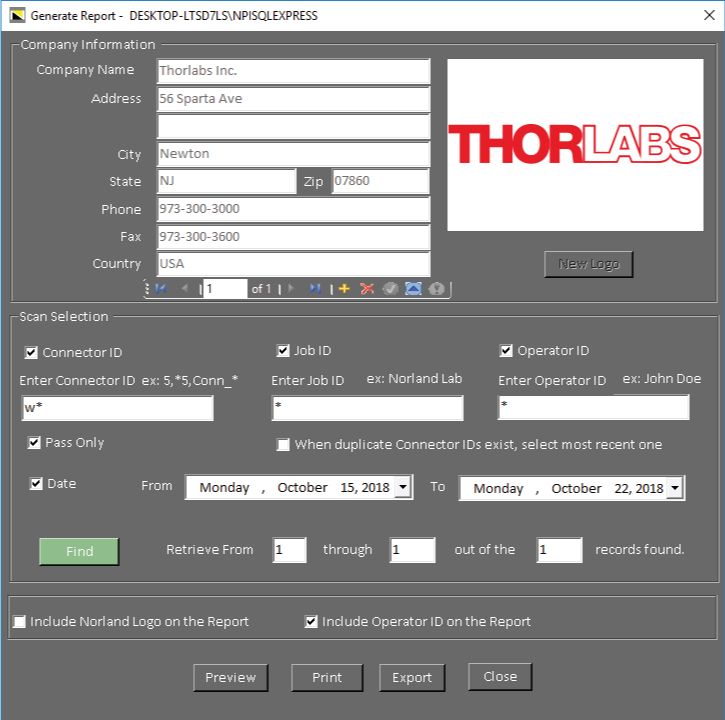Viewport: 725px width, 720px height.
Task: Uncheck the Pass Only checkbox
Action: click(34, 443)
